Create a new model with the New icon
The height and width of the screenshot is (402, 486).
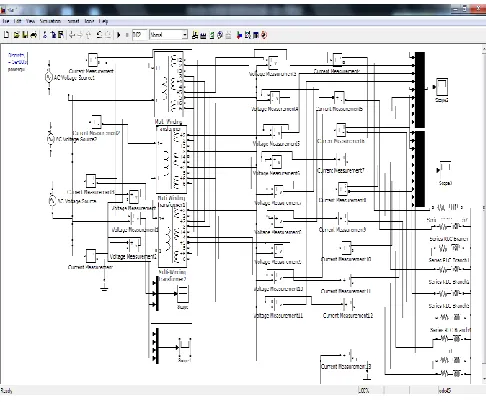pos(7,35)
